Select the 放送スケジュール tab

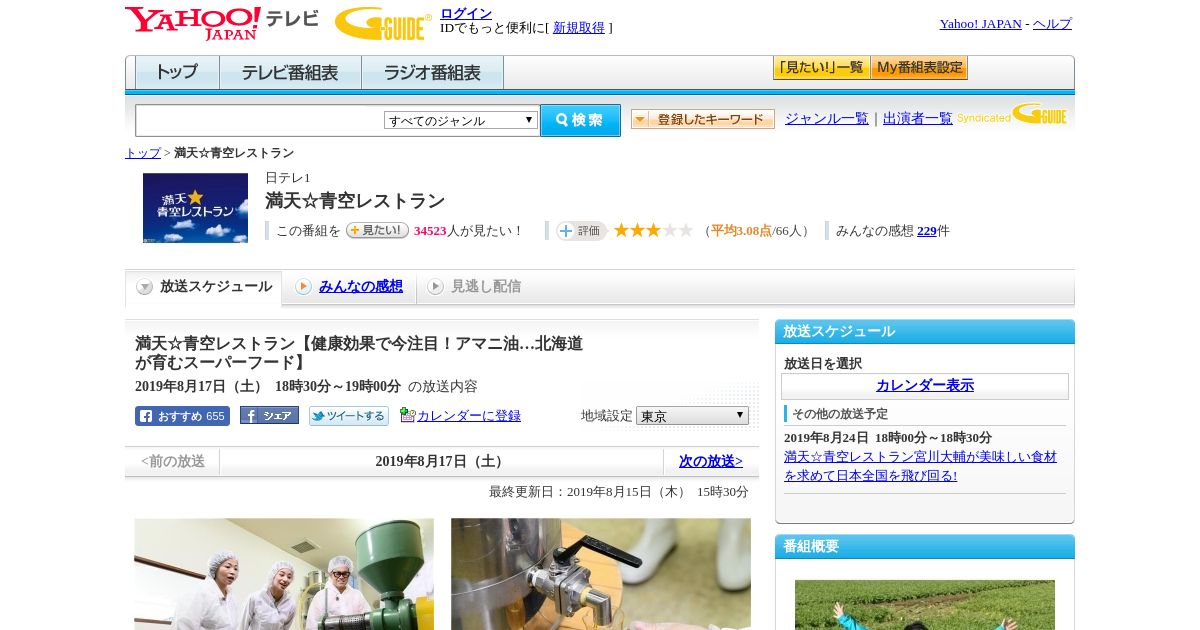(x=203, y=287)
